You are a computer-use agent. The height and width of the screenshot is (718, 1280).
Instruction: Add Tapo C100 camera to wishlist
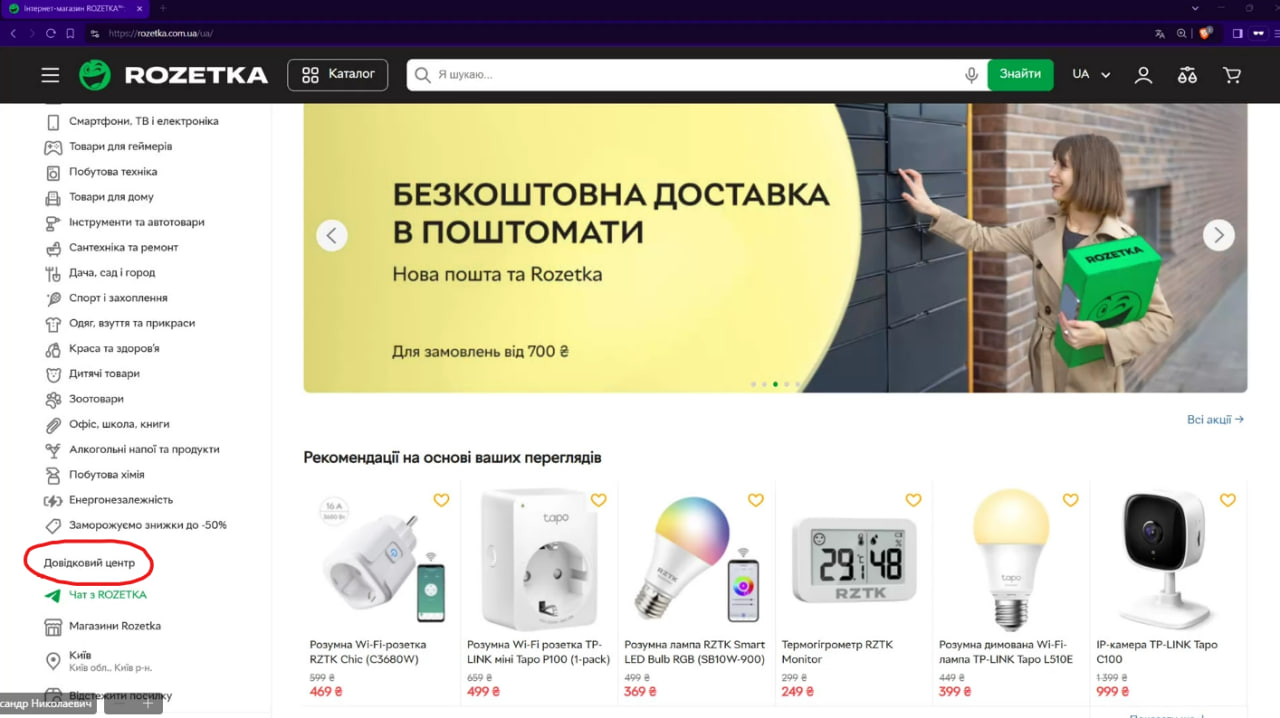1228,500
